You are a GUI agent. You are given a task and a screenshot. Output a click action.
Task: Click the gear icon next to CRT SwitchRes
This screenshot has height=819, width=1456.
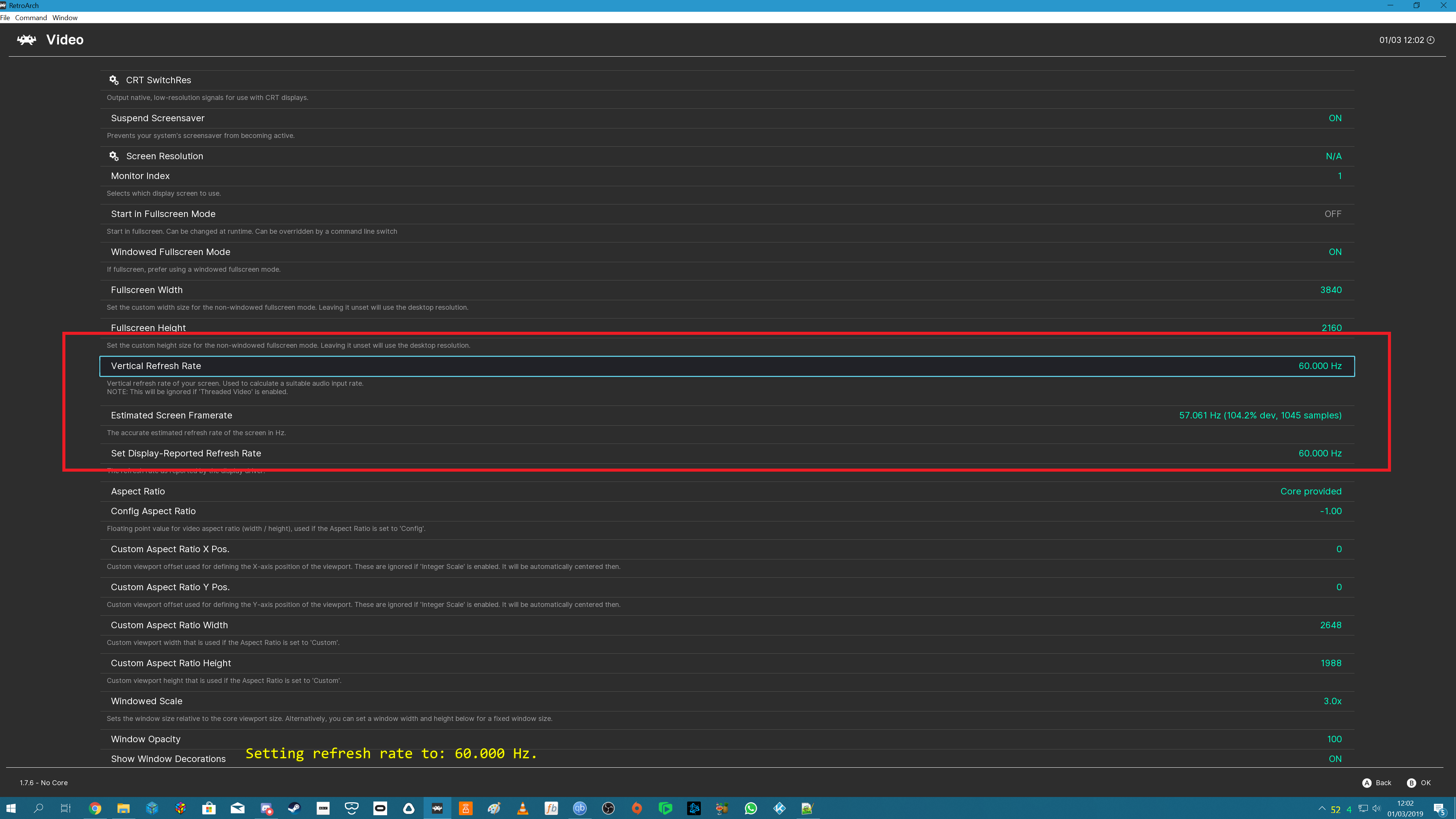pyautogui.click(x=114, y=80)
